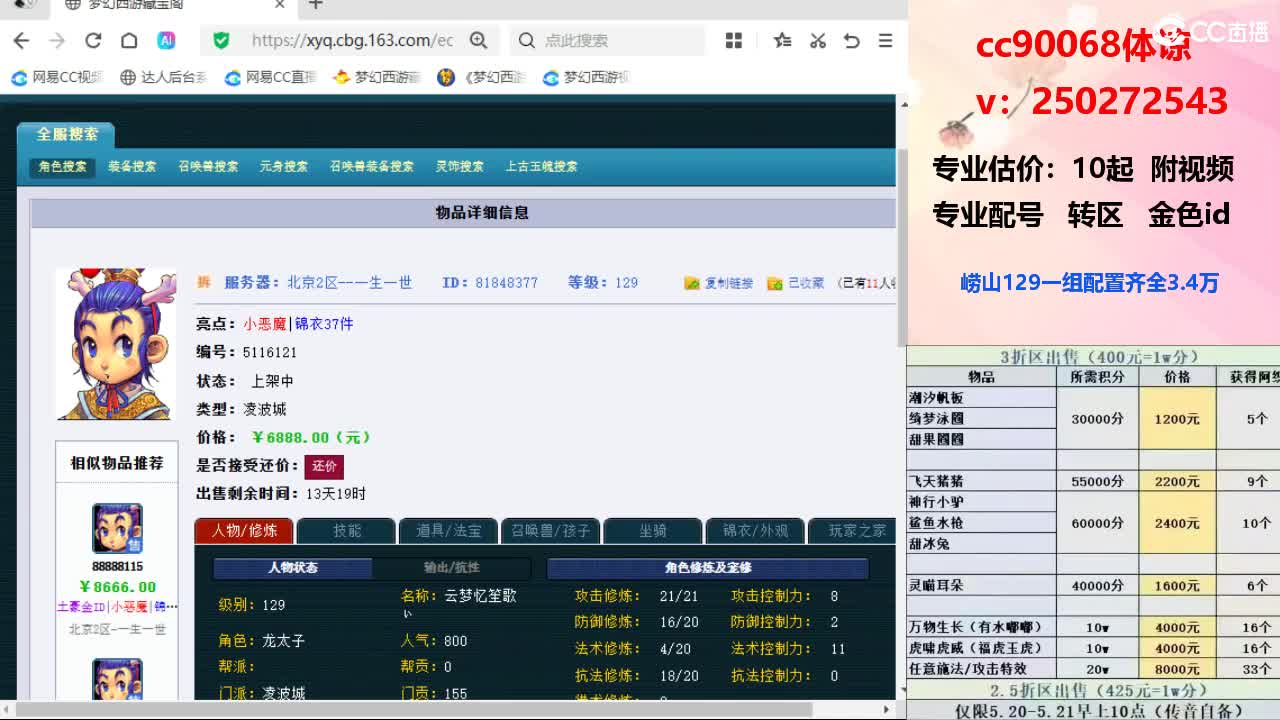
Task: Open the favorites star list icon
Action: [782, 41]
